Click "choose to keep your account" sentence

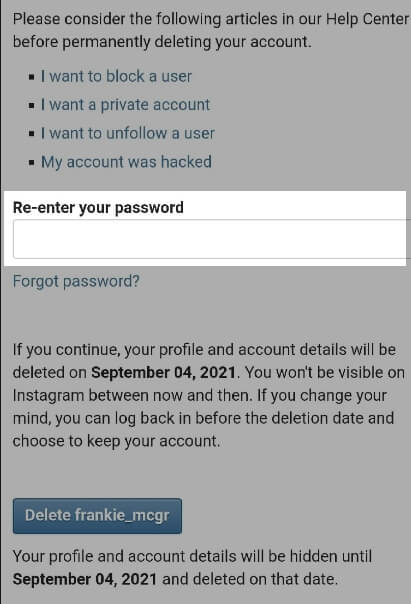click(x=116, y=441)
